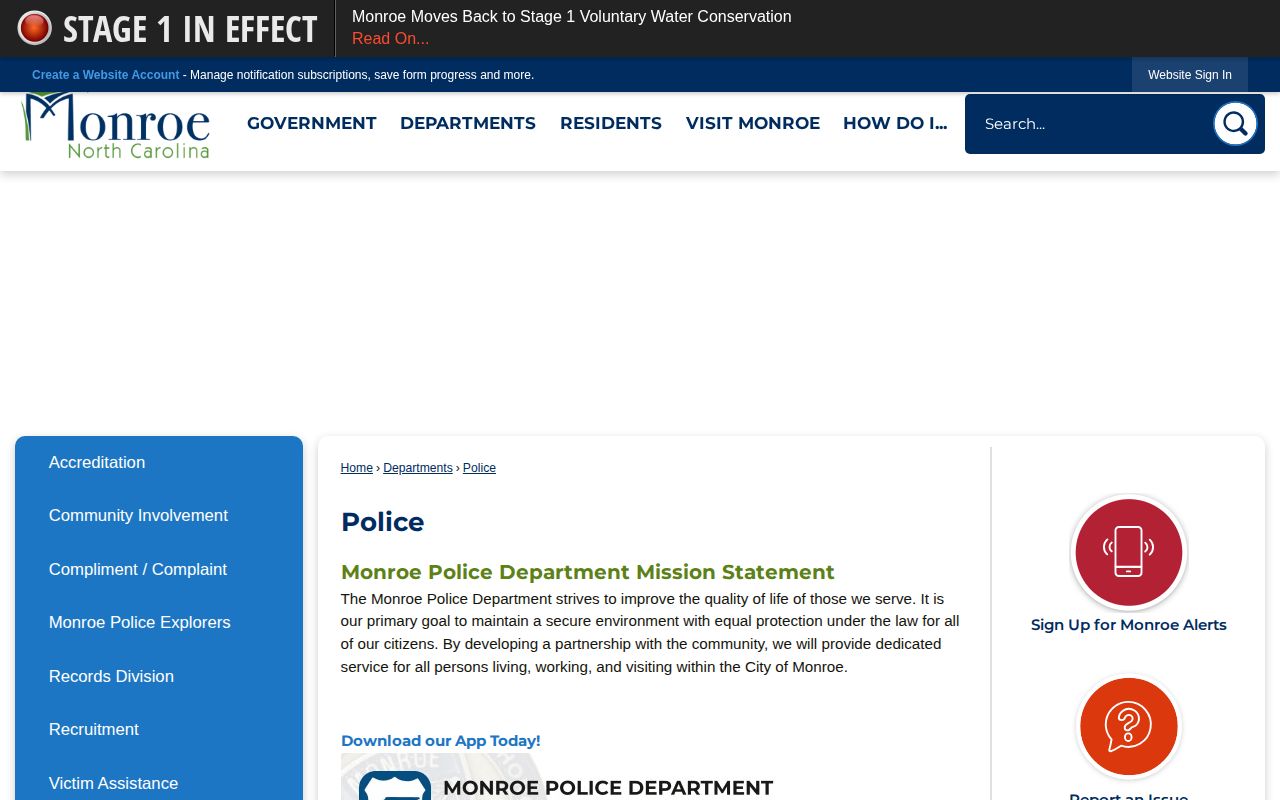Click the Mission Statement heading text
The height and width of the screenshot is (800, 1280).
[x=588, y=572]
